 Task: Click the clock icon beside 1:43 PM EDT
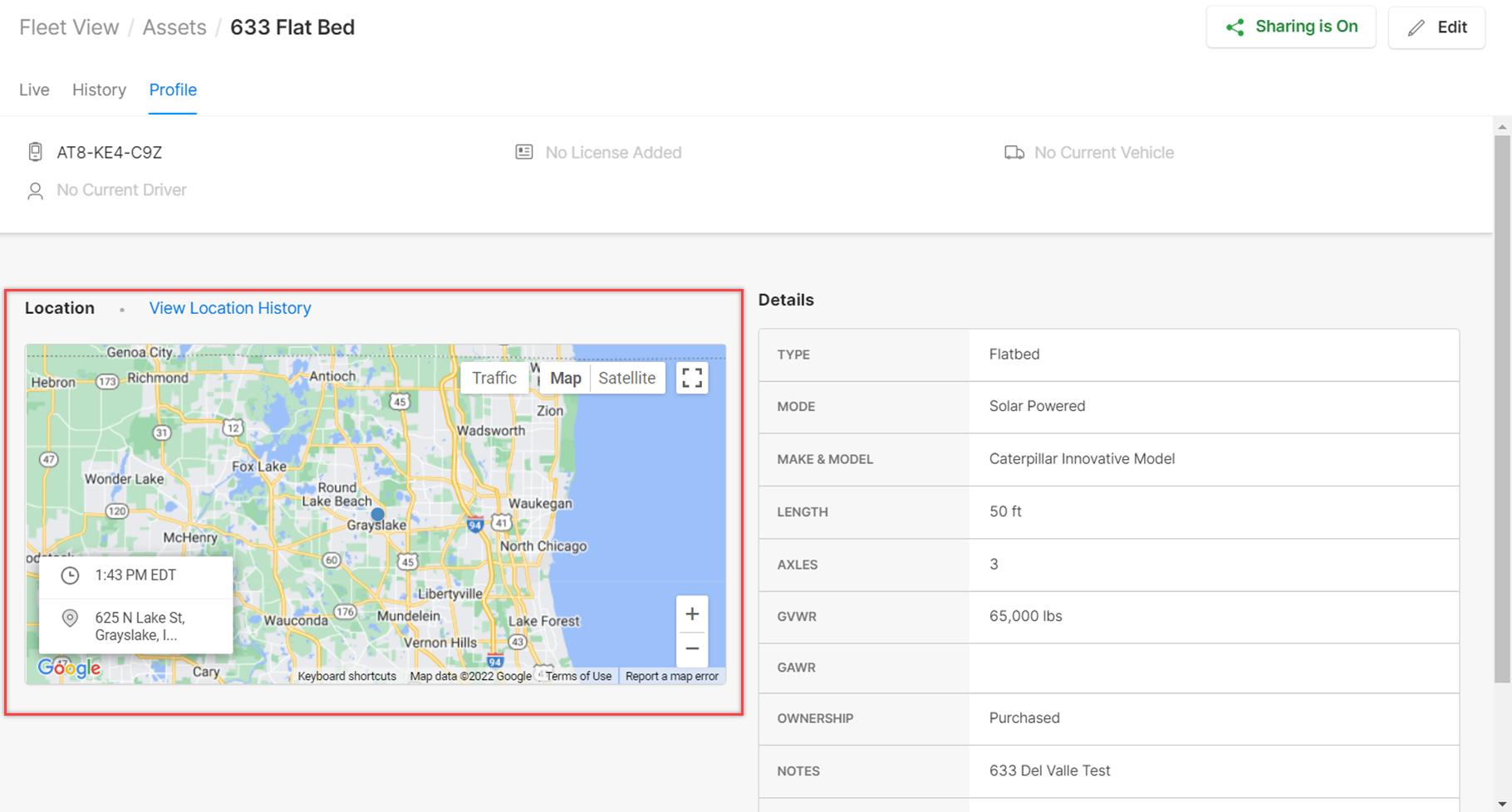coord(70,575)
